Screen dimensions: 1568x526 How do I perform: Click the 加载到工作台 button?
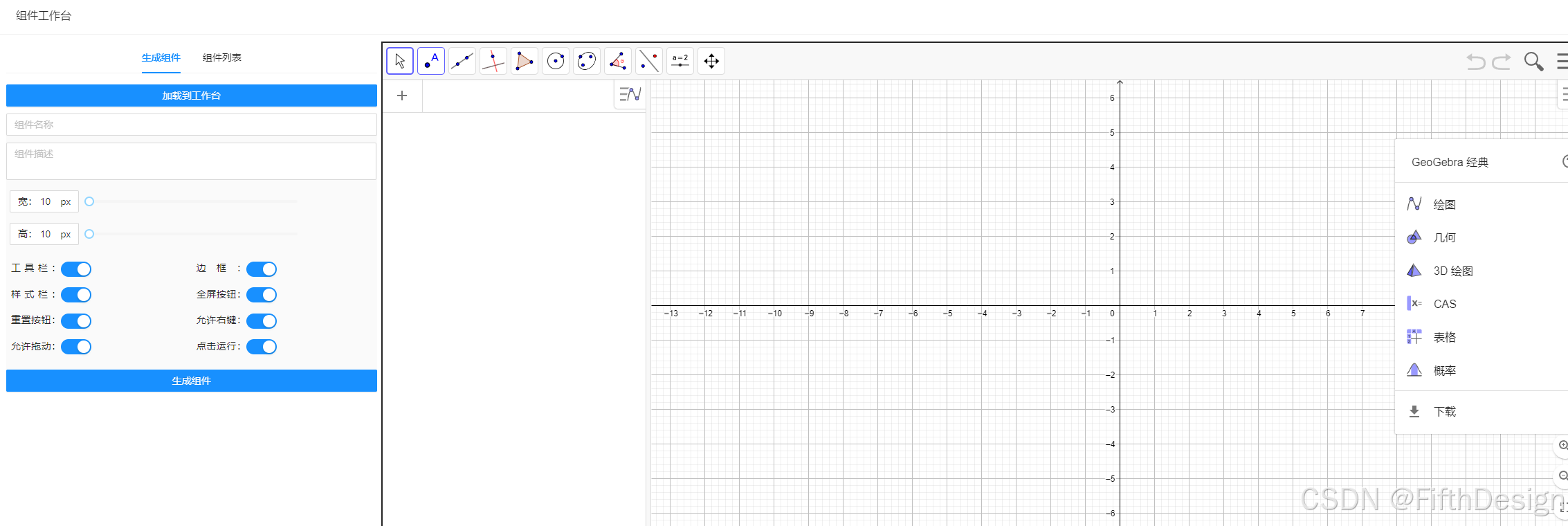[192, 96]
